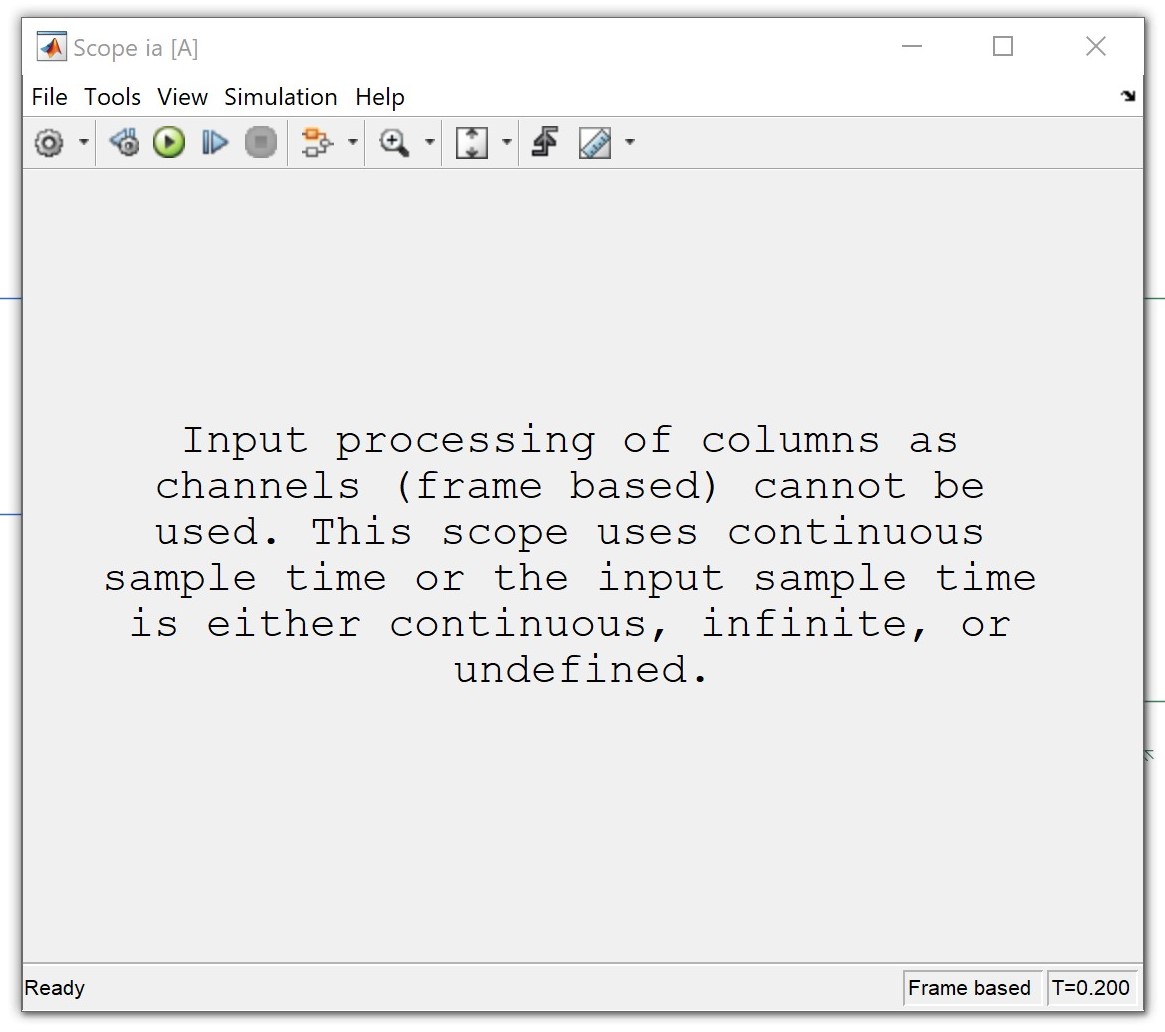Viewport: 1165px width, 1032px height.
Task: Open the File menu
Action: [x=49, y=97]
